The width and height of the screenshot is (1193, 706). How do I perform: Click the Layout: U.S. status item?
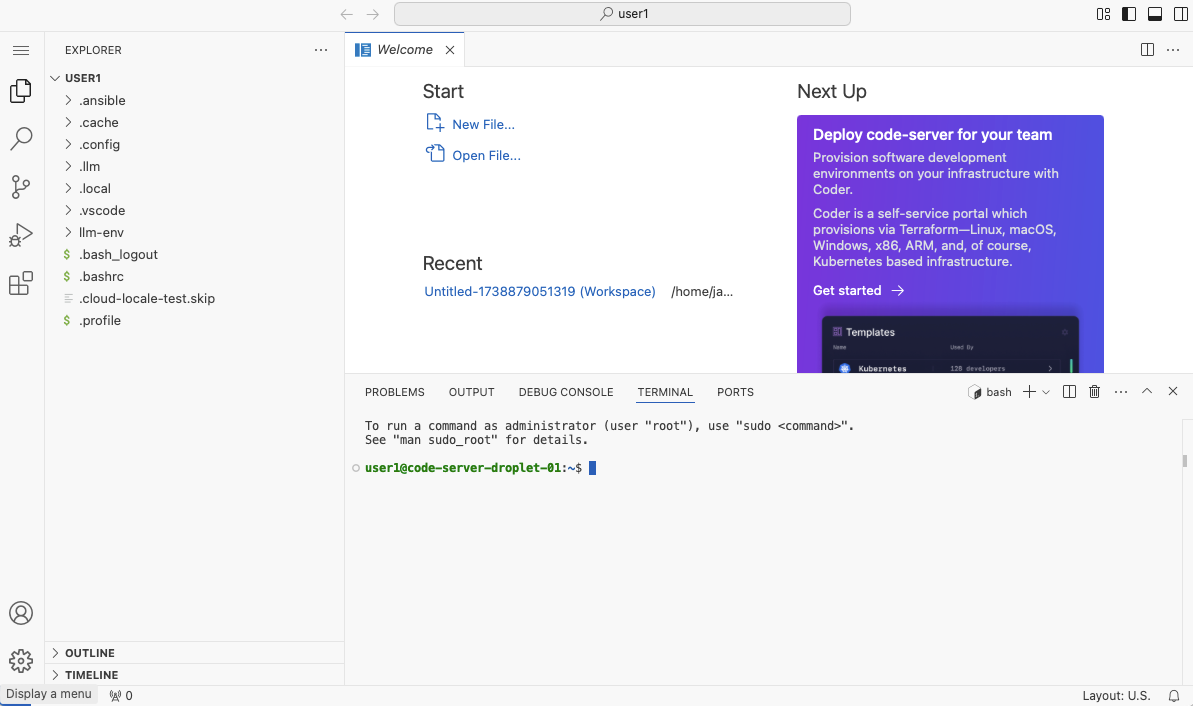tap(1116, 695)
